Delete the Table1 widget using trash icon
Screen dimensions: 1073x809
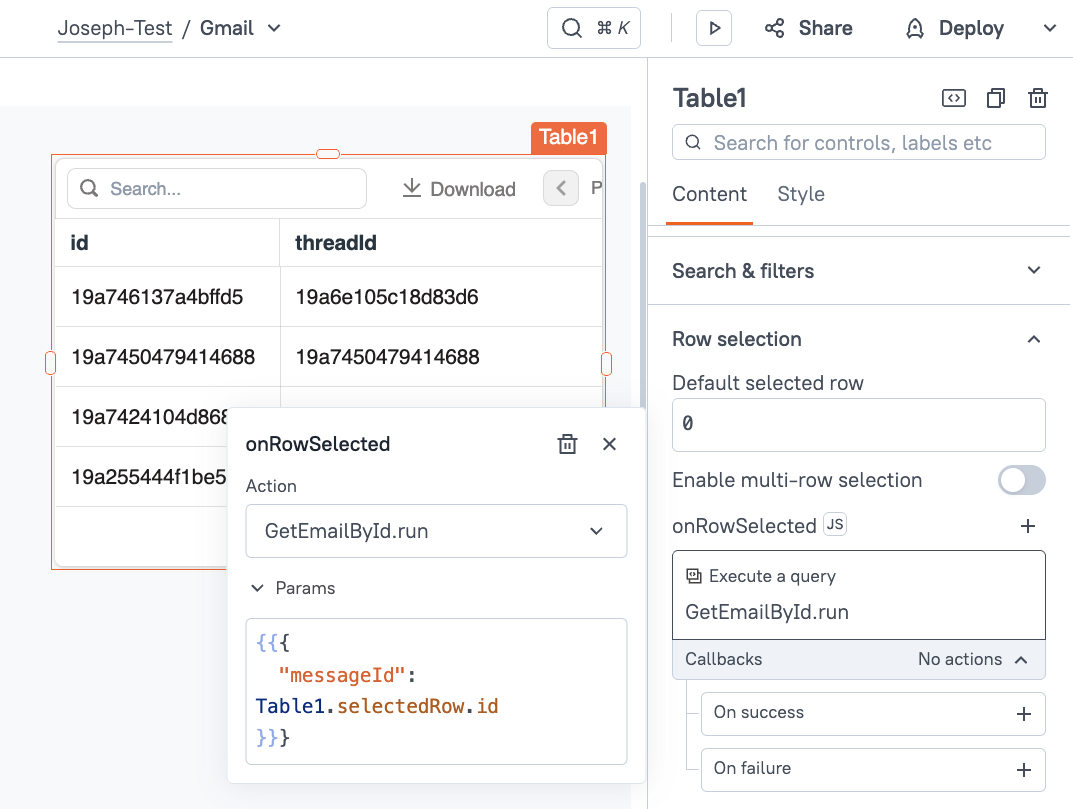[1038, 98]
